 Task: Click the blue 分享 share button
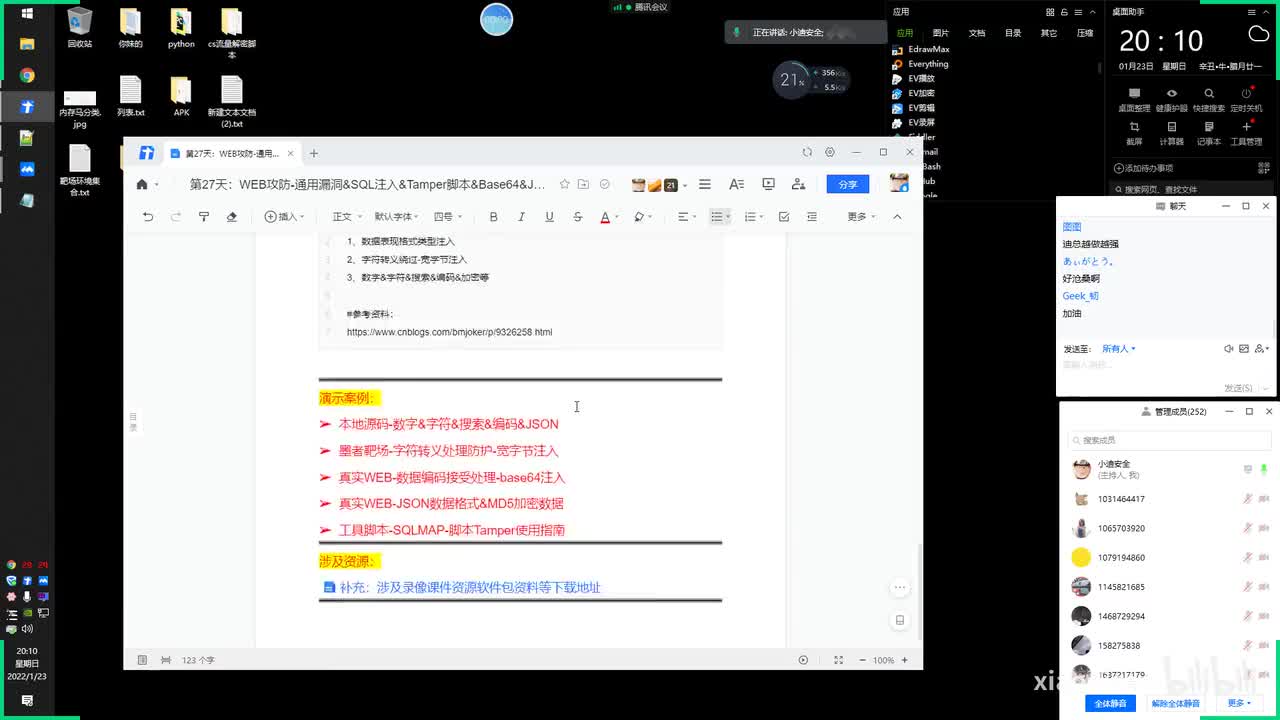pos(848,184)
